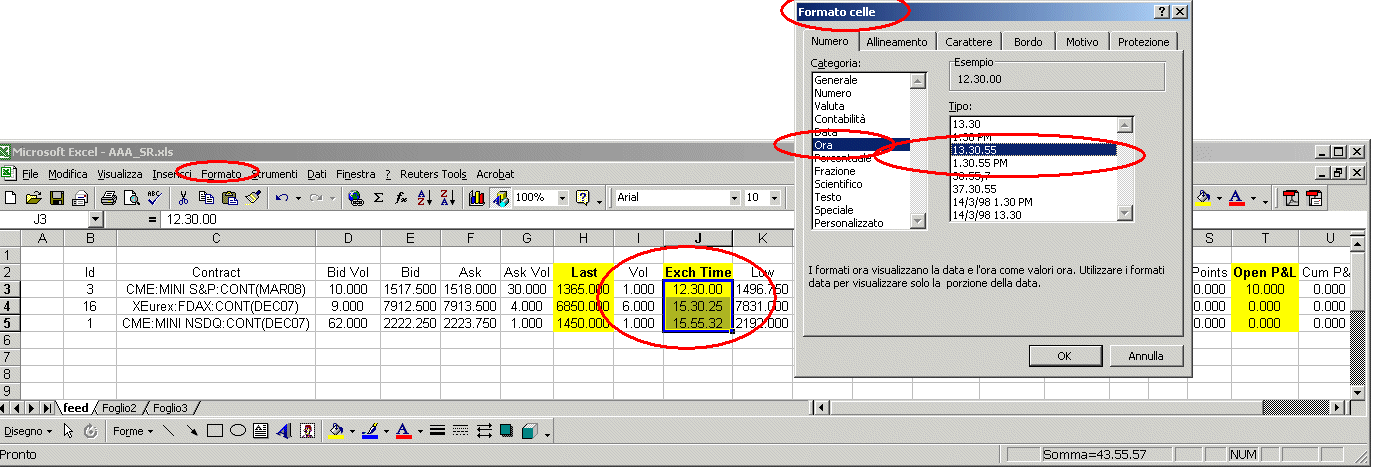Click down arrow of Tipo list scrollbar
The width and height of the screenshot is (1375, 468).
click(x=1125, y=213)
